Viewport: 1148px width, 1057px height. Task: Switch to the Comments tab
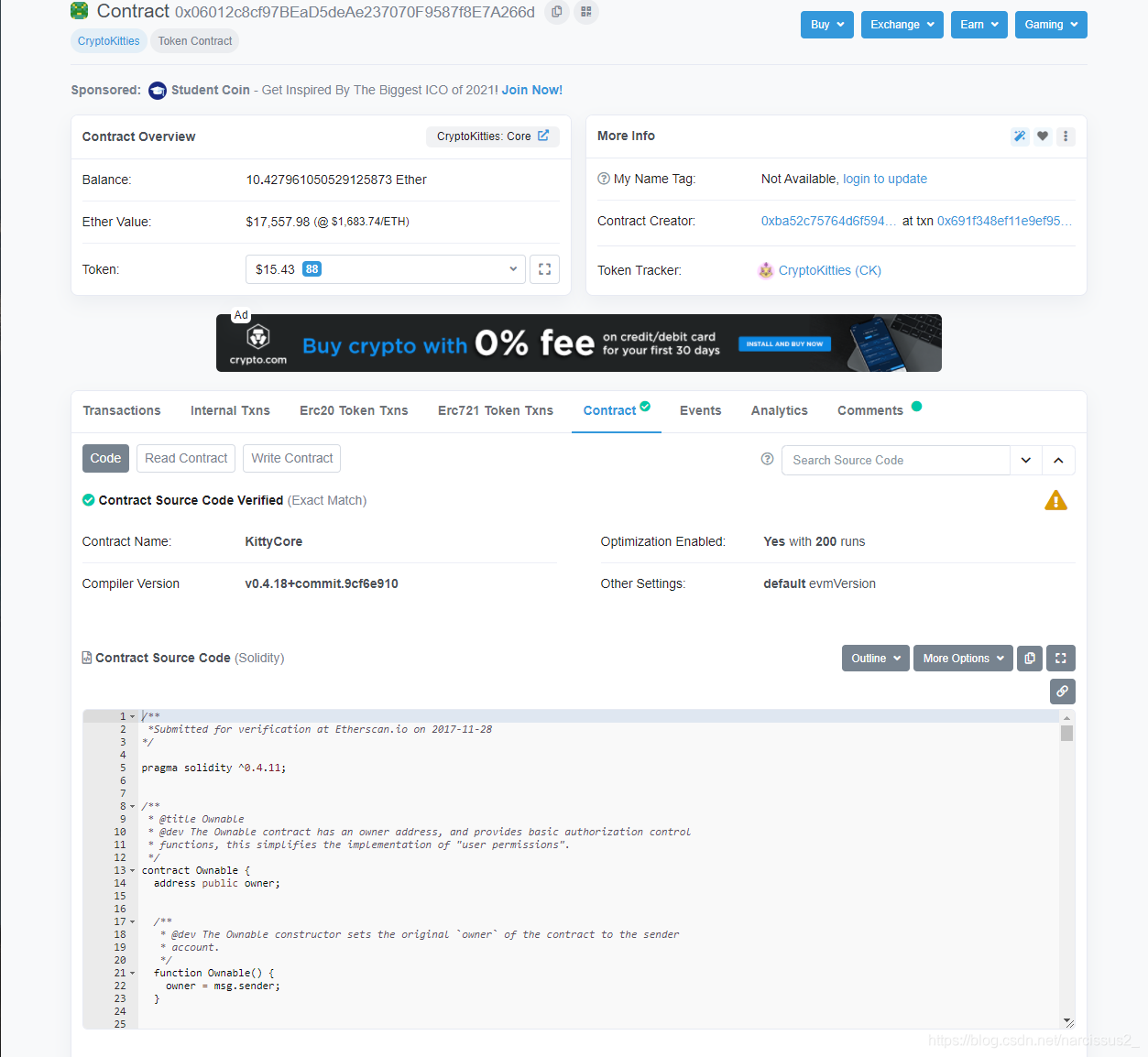(x=878, y=410)
